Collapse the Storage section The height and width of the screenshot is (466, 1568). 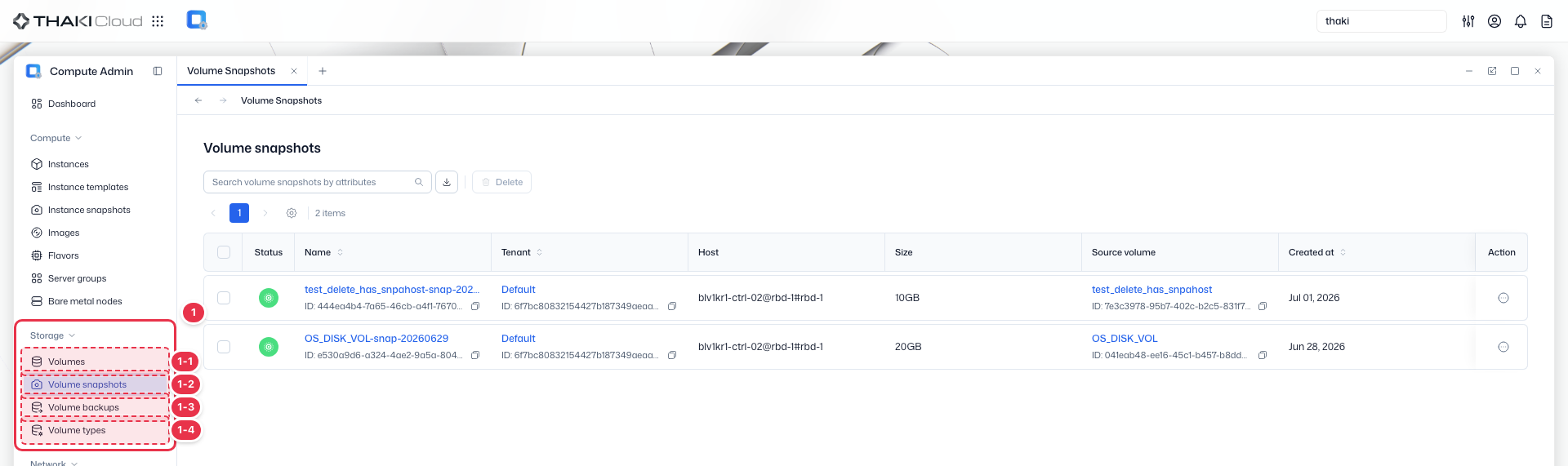[x=52, y=335]
